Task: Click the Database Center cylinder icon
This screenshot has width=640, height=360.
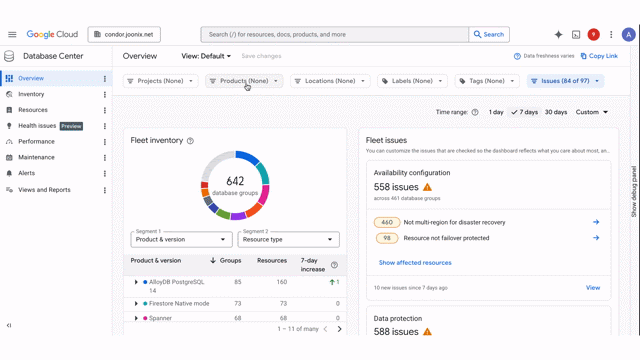Action: tap(9, 56)
